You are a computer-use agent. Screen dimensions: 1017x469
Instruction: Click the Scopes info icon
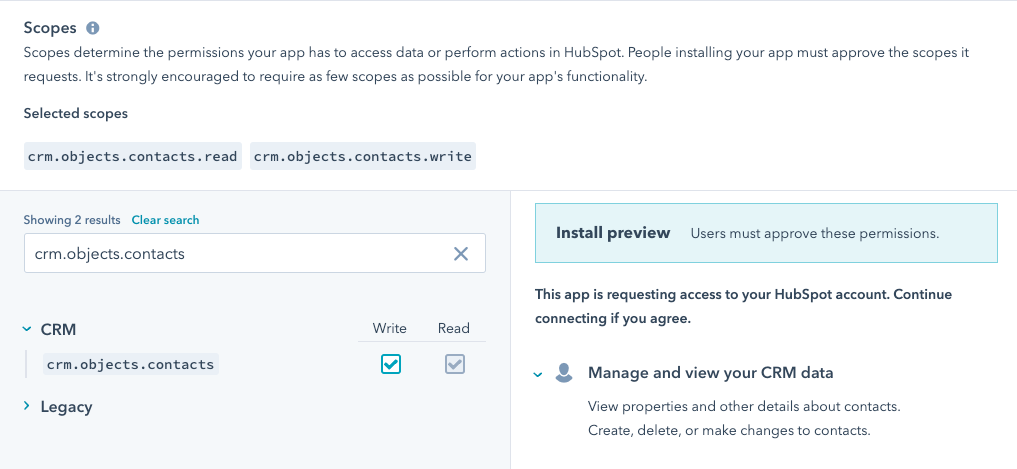point(93,28)
